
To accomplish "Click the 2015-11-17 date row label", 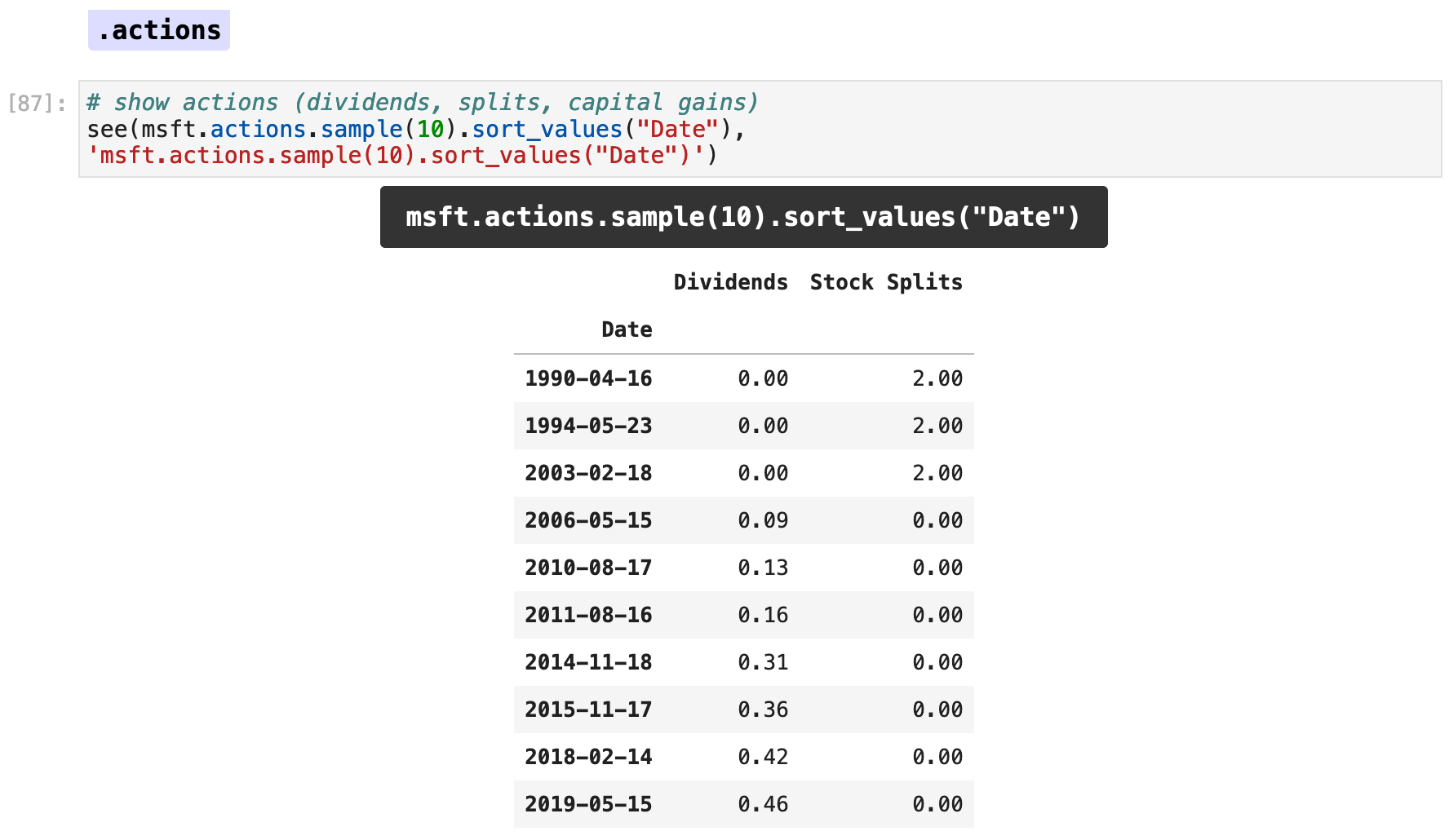I will [588, 710].
